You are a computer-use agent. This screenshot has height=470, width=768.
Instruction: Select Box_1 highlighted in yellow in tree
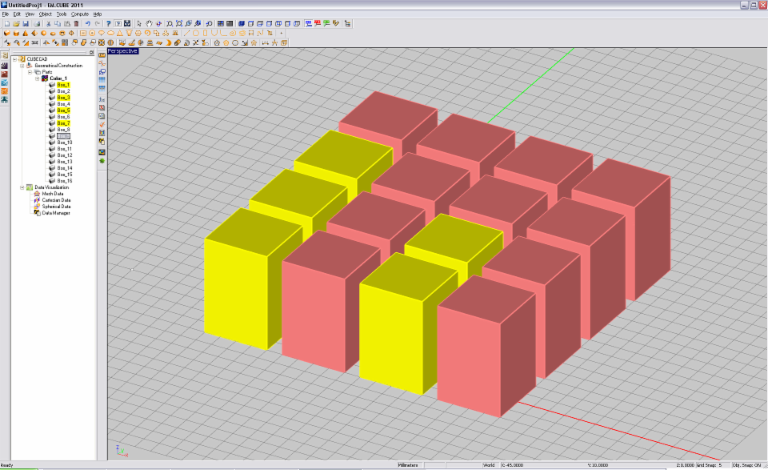(63, 85)
